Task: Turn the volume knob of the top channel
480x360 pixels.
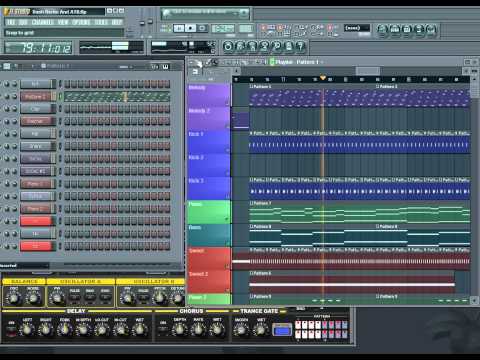Action: [x=14, y=84]
